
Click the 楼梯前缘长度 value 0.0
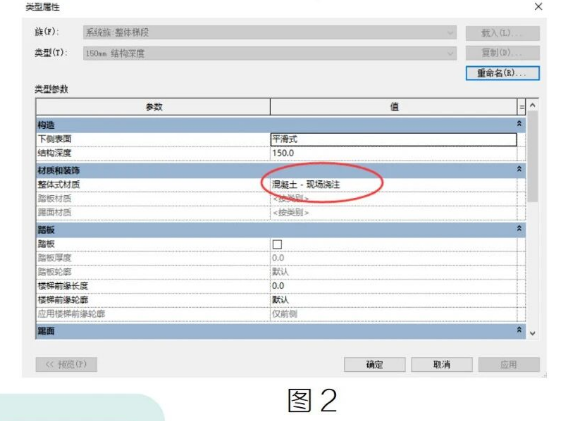pyautogui.click(x=394, y=286)
